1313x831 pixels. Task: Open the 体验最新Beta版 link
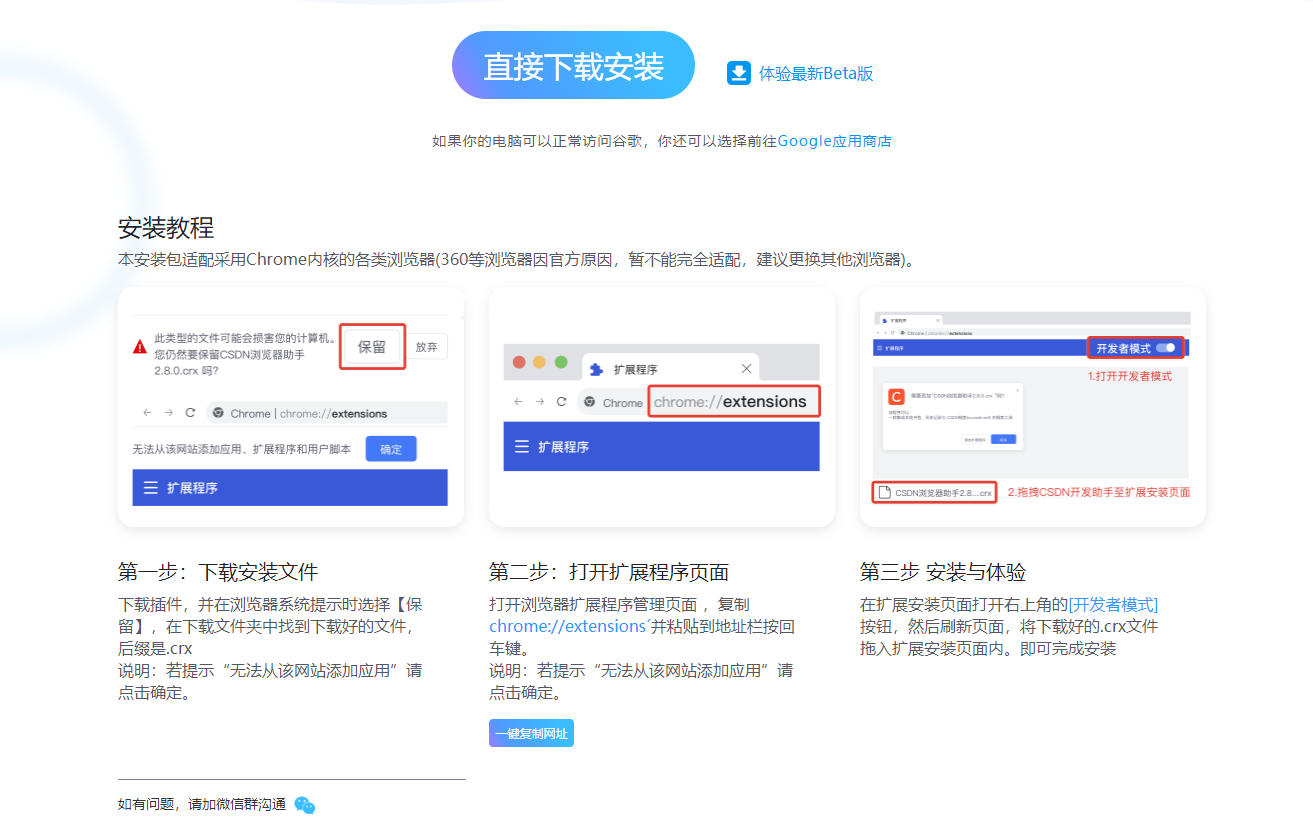click(816, 73)
